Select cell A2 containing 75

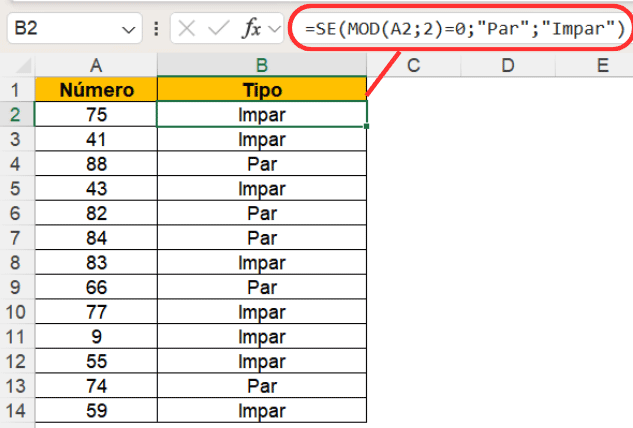(x=96, y=115)
